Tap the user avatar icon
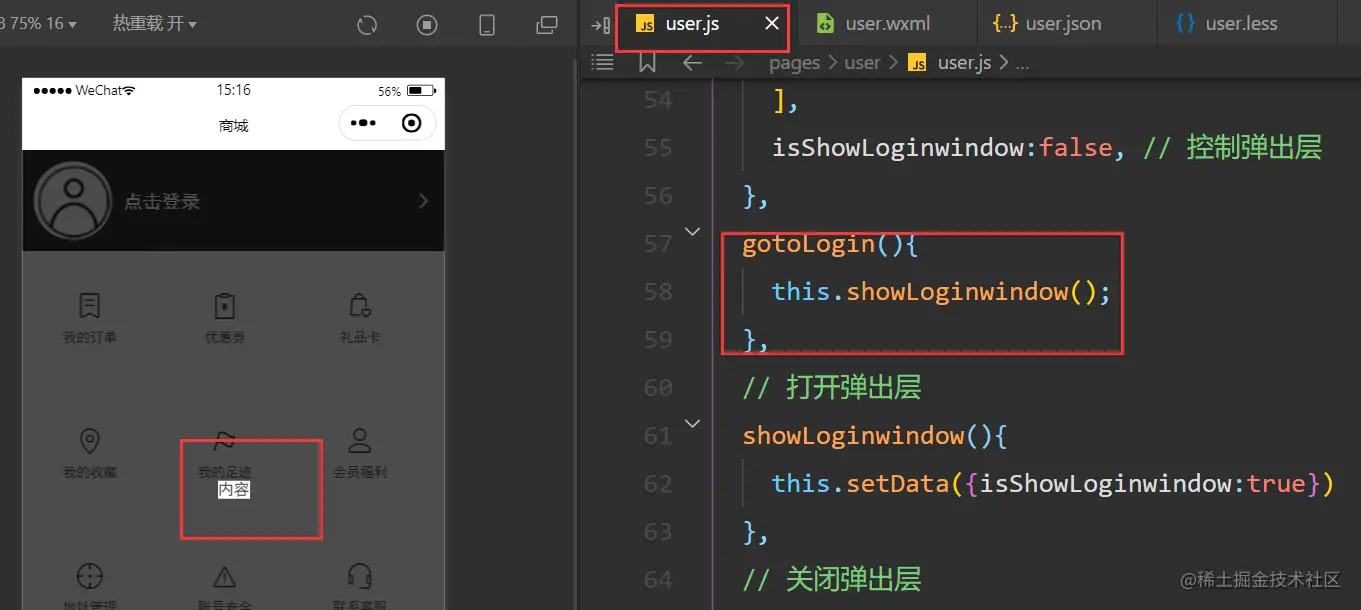 73,201
